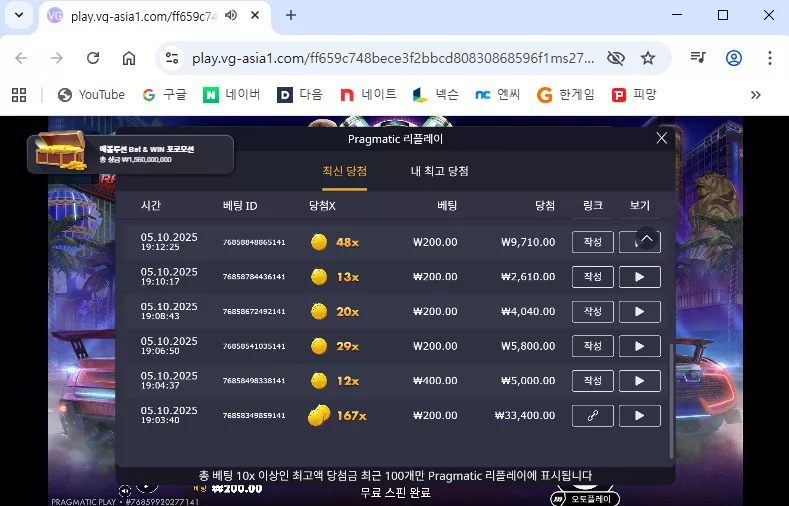
Task: Open the 엔씨 bookmark
Action: [x=498, y=95]
